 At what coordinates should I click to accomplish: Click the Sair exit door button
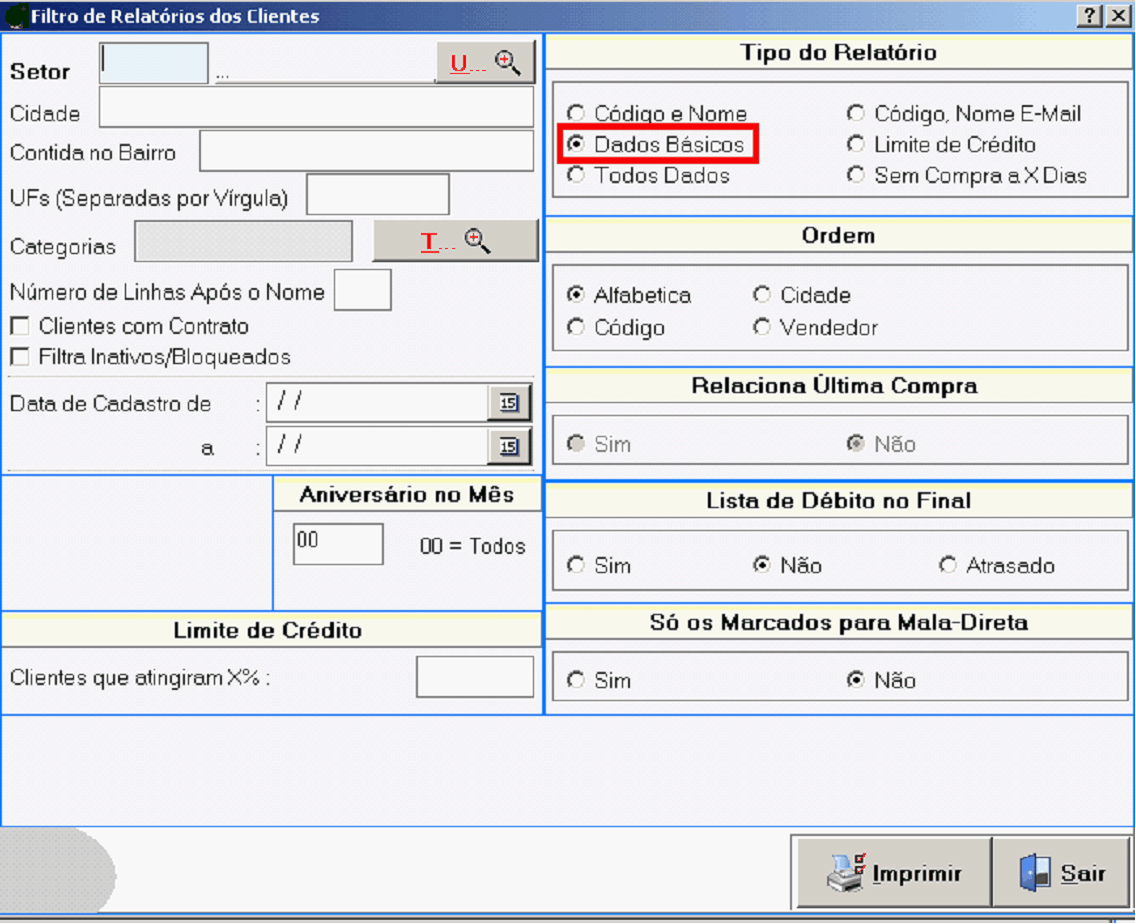1062,873
